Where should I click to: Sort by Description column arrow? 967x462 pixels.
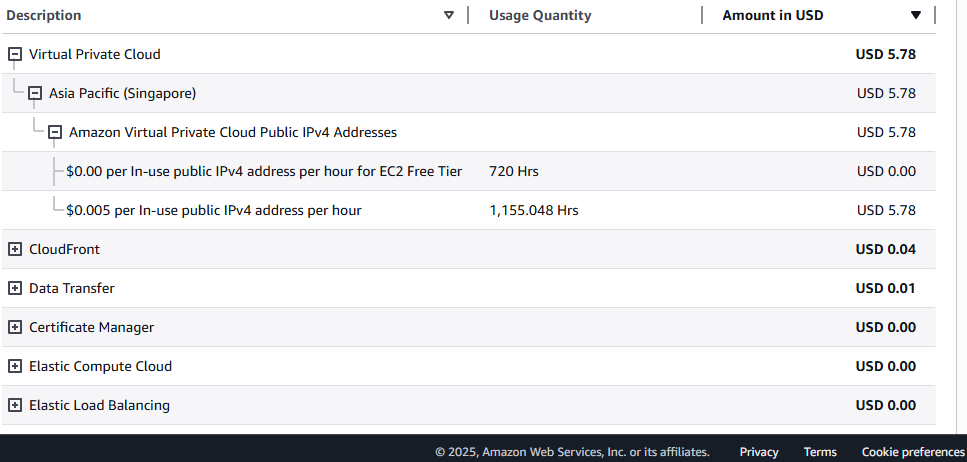[449, 15]
